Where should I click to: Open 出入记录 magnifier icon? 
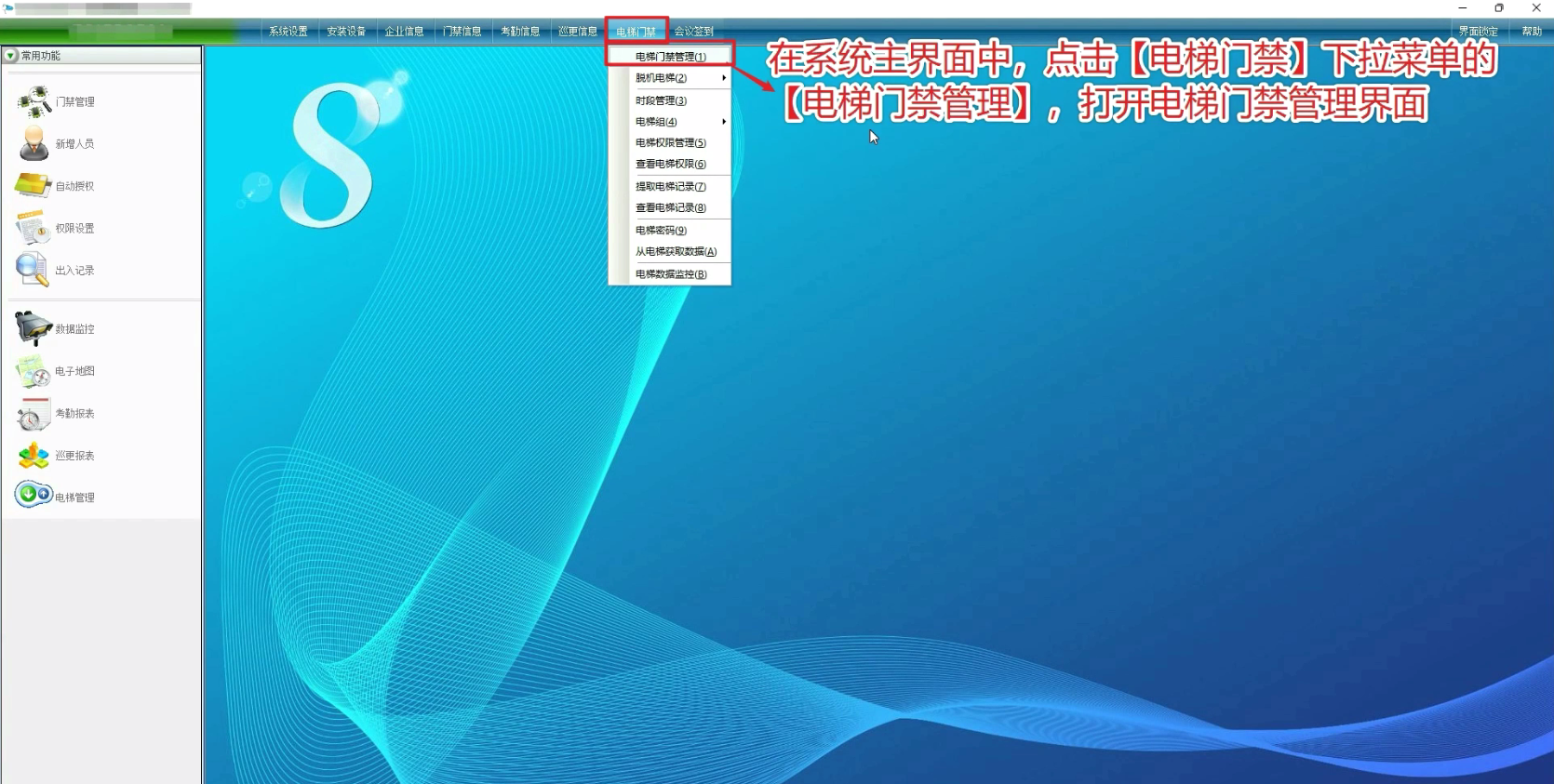(x=33, y=270)
